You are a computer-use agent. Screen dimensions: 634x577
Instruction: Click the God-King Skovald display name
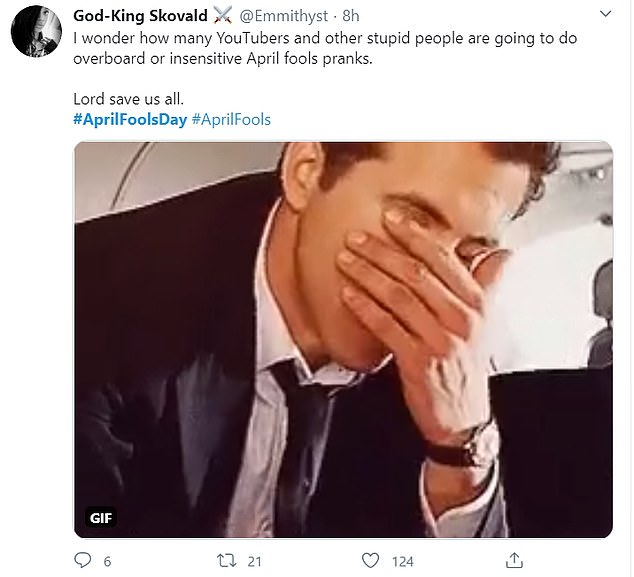[x=138, y=16]
